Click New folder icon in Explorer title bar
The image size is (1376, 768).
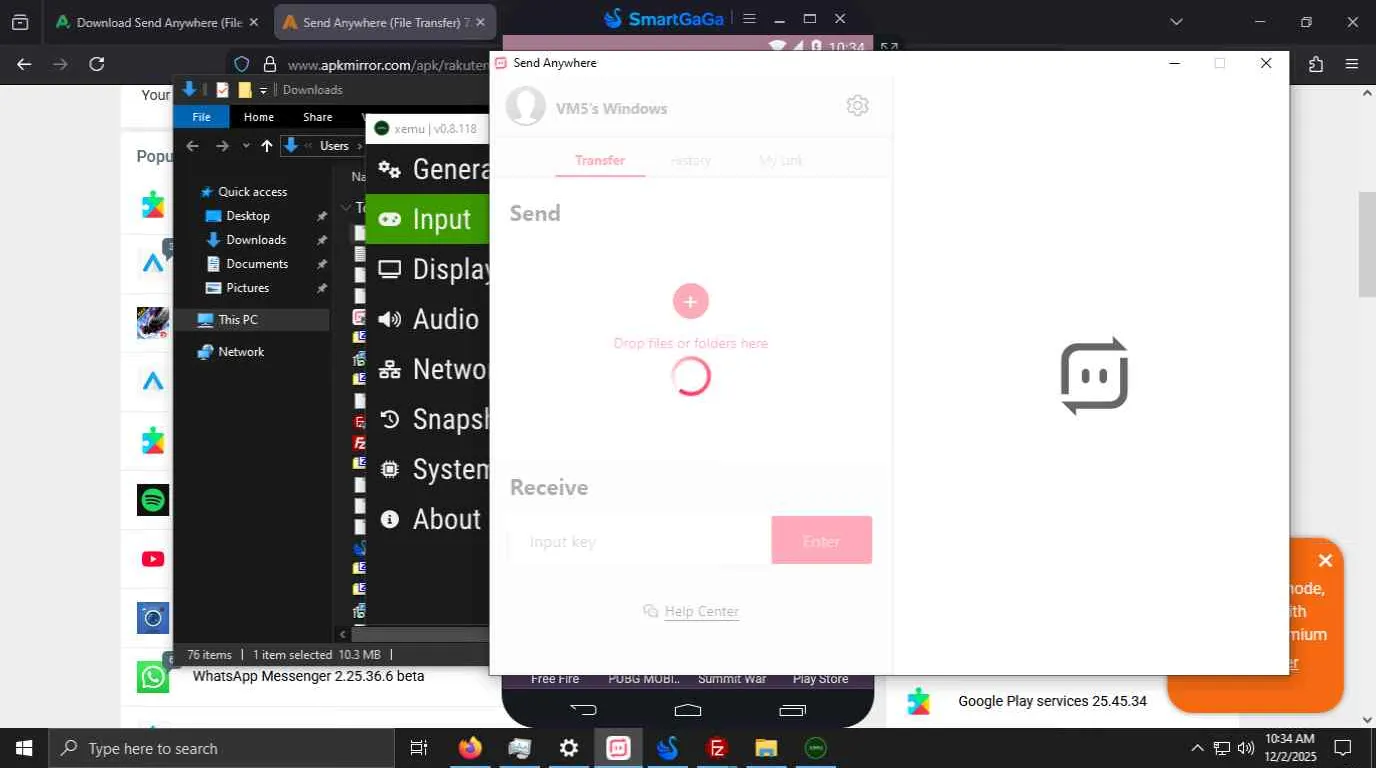pos(245,90)
